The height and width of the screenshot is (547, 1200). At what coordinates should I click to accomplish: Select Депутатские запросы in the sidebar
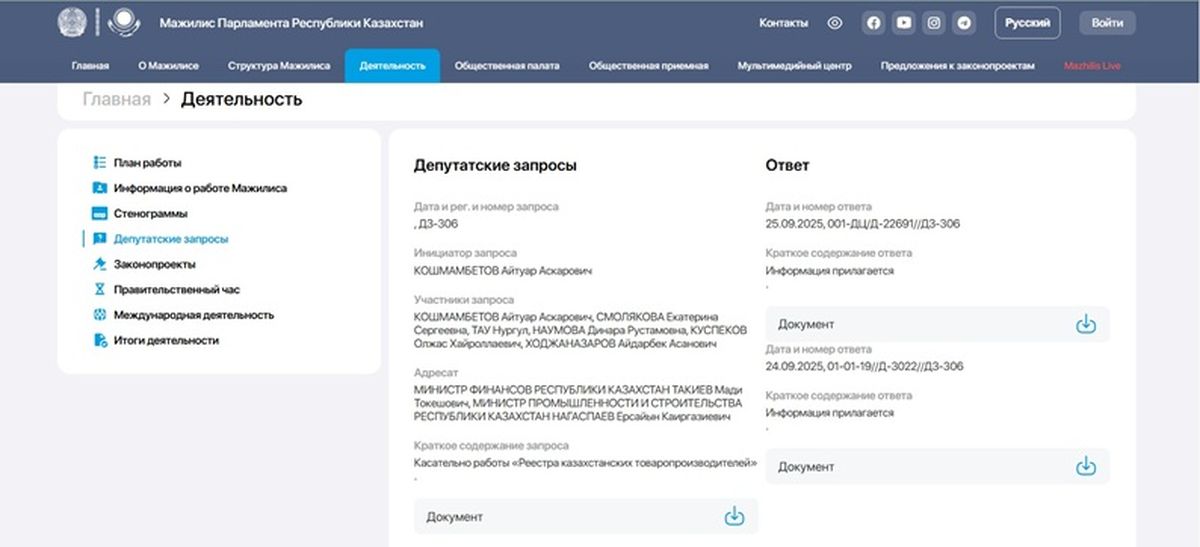(x=171, y=239)
